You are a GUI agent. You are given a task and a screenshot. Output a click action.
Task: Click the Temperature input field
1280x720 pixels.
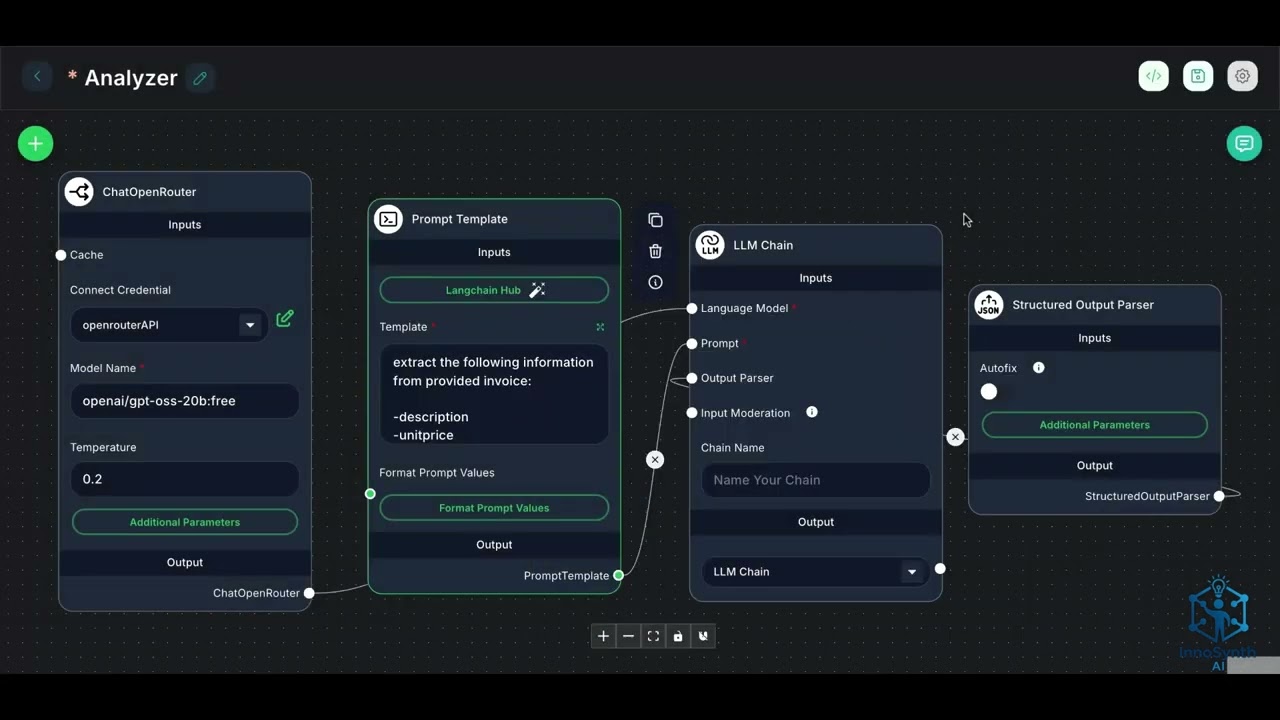tap(185, 479)
